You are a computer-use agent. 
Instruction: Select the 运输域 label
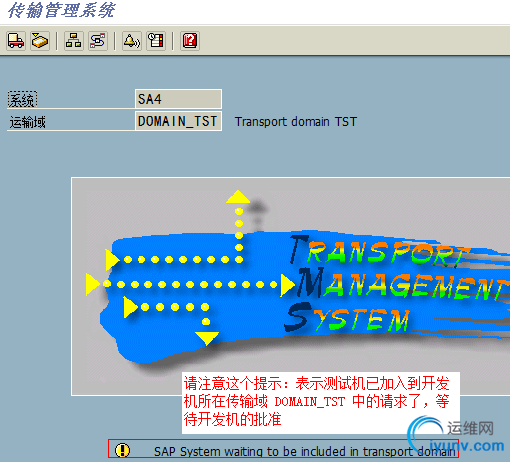[28, 122]
